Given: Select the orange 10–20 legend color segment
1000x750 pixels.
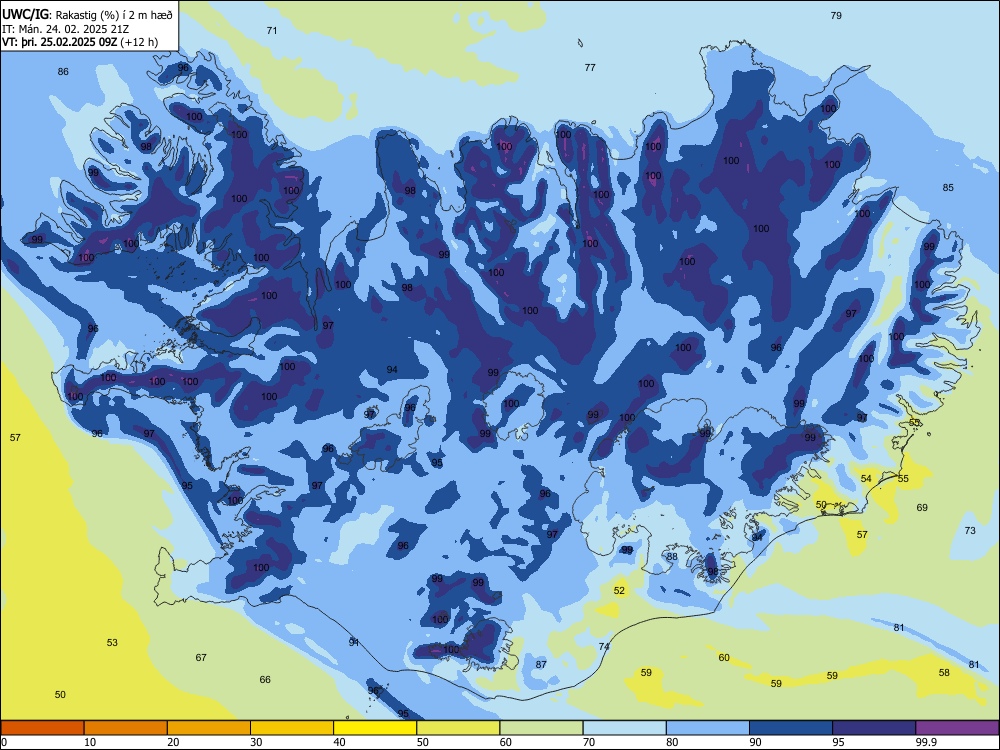Looking at the screenshot, I should [x=126, y=728].
